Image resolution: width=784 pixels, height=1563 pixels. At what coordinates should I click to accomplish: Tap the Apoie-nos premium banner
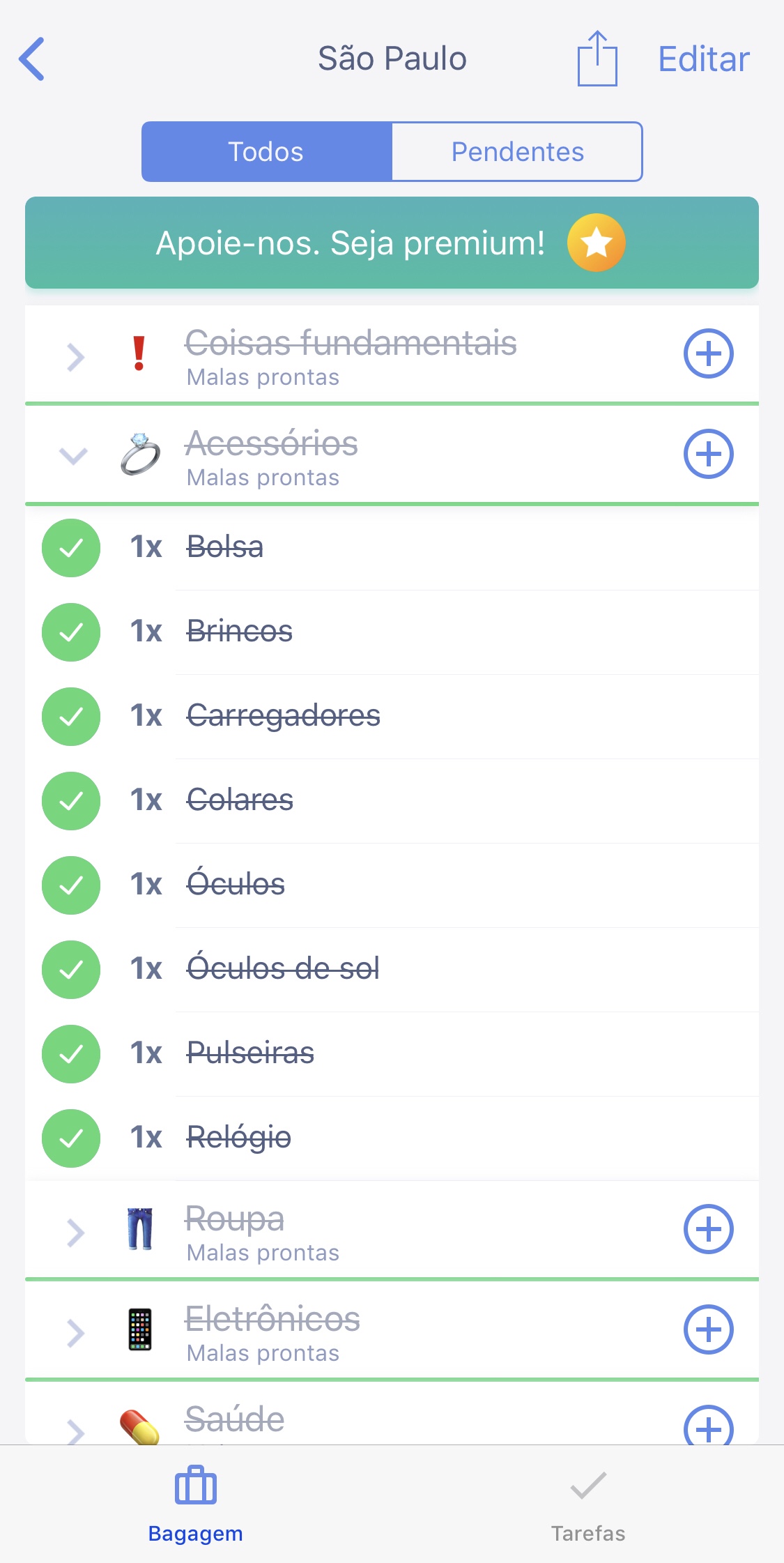click(x=350, y=243)
